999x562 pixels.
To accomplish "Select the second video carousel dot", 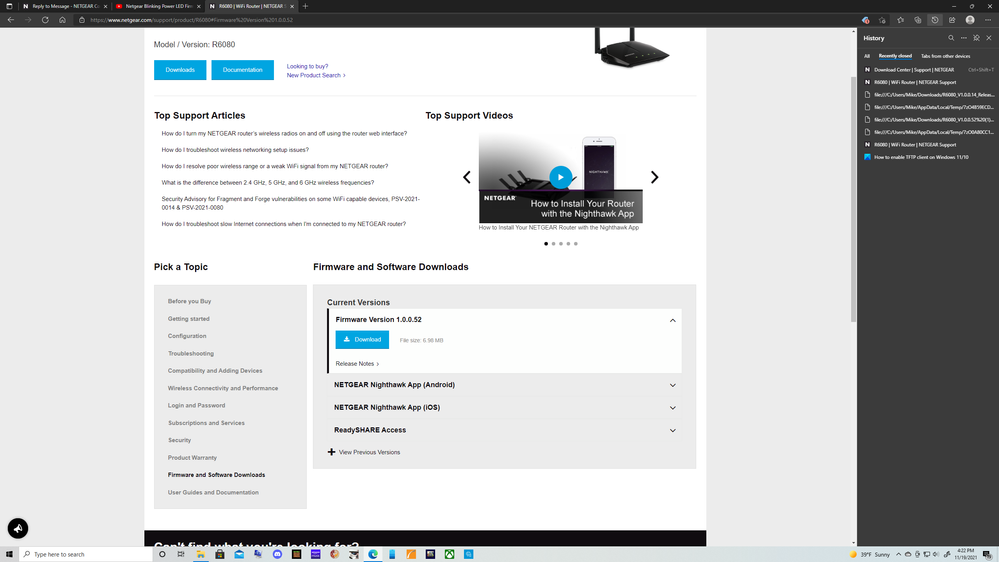I will tap(553, 243).
